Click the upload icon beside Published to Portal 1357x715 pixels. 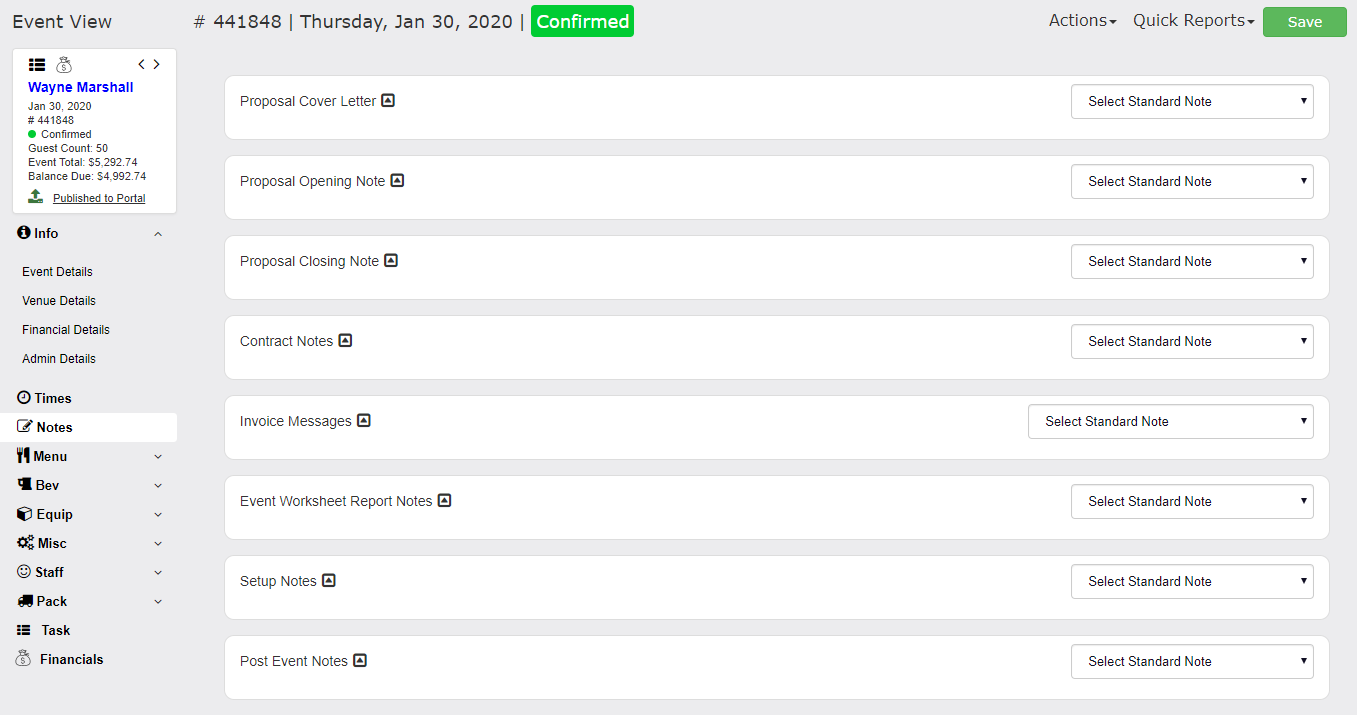click(x=36, y=197)
